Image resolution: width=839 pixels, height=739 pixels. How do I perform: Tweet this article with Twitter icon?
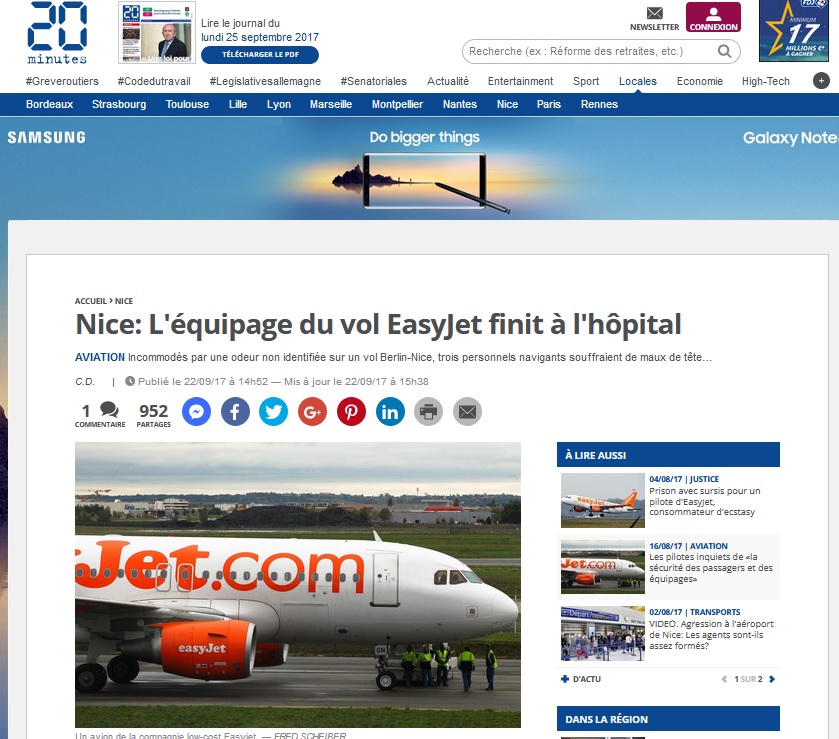(273, 412)
